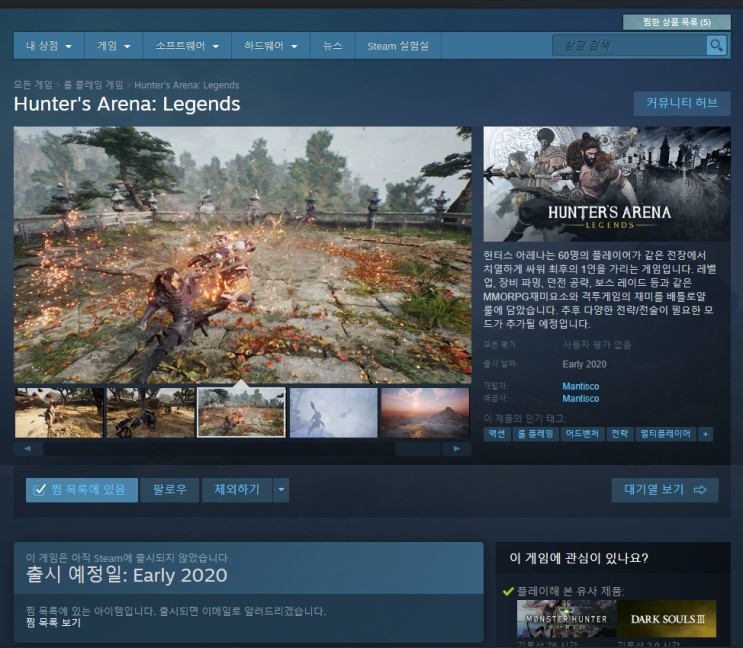
Task: Open the Mantisco developer link
Action: tap(580, 386)
